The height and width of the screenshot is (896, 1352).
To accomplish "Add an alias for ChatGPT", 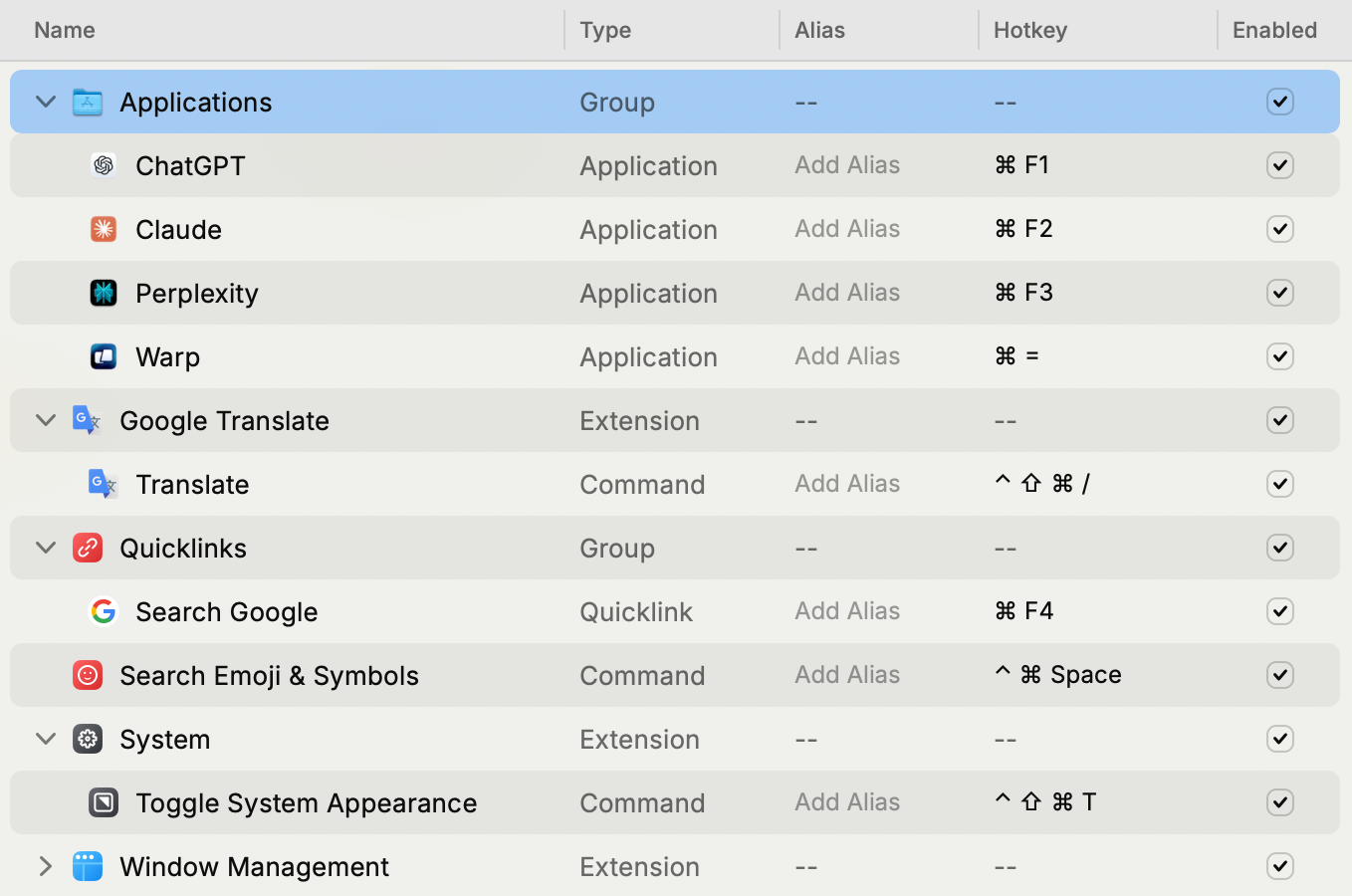I will 847,165.
